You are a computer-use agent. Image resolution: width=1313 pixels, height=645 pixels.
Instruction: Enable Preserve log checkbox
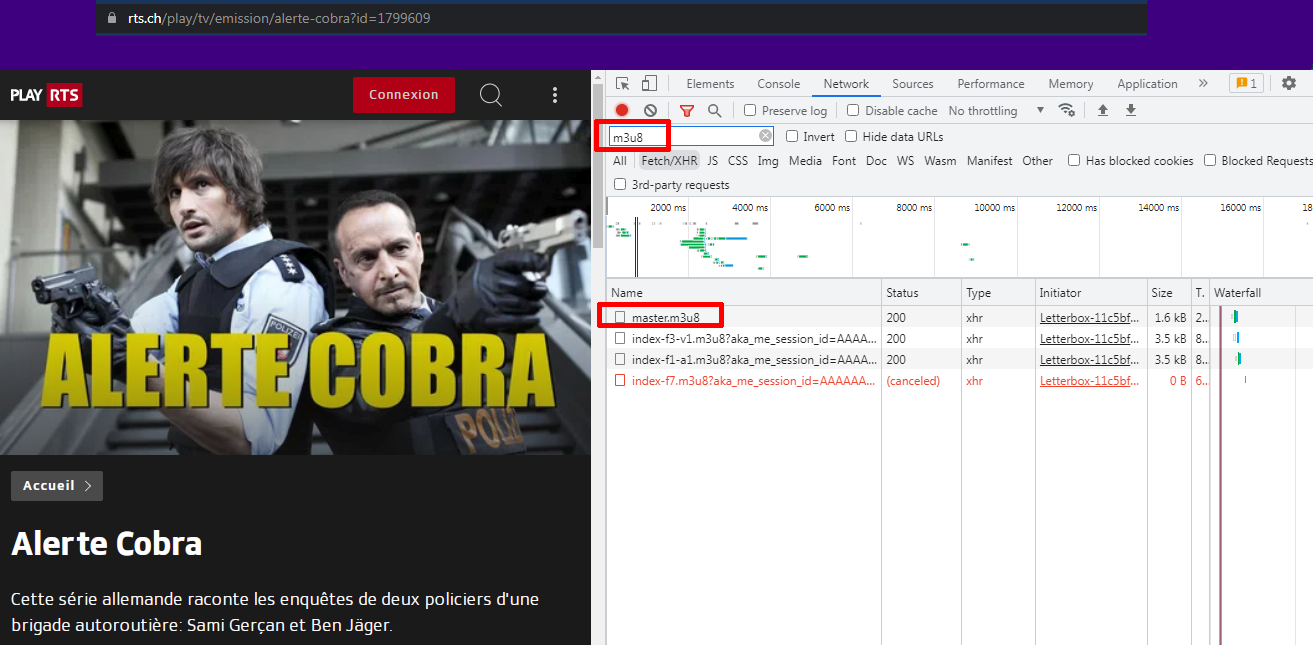[x=750, y=111]
